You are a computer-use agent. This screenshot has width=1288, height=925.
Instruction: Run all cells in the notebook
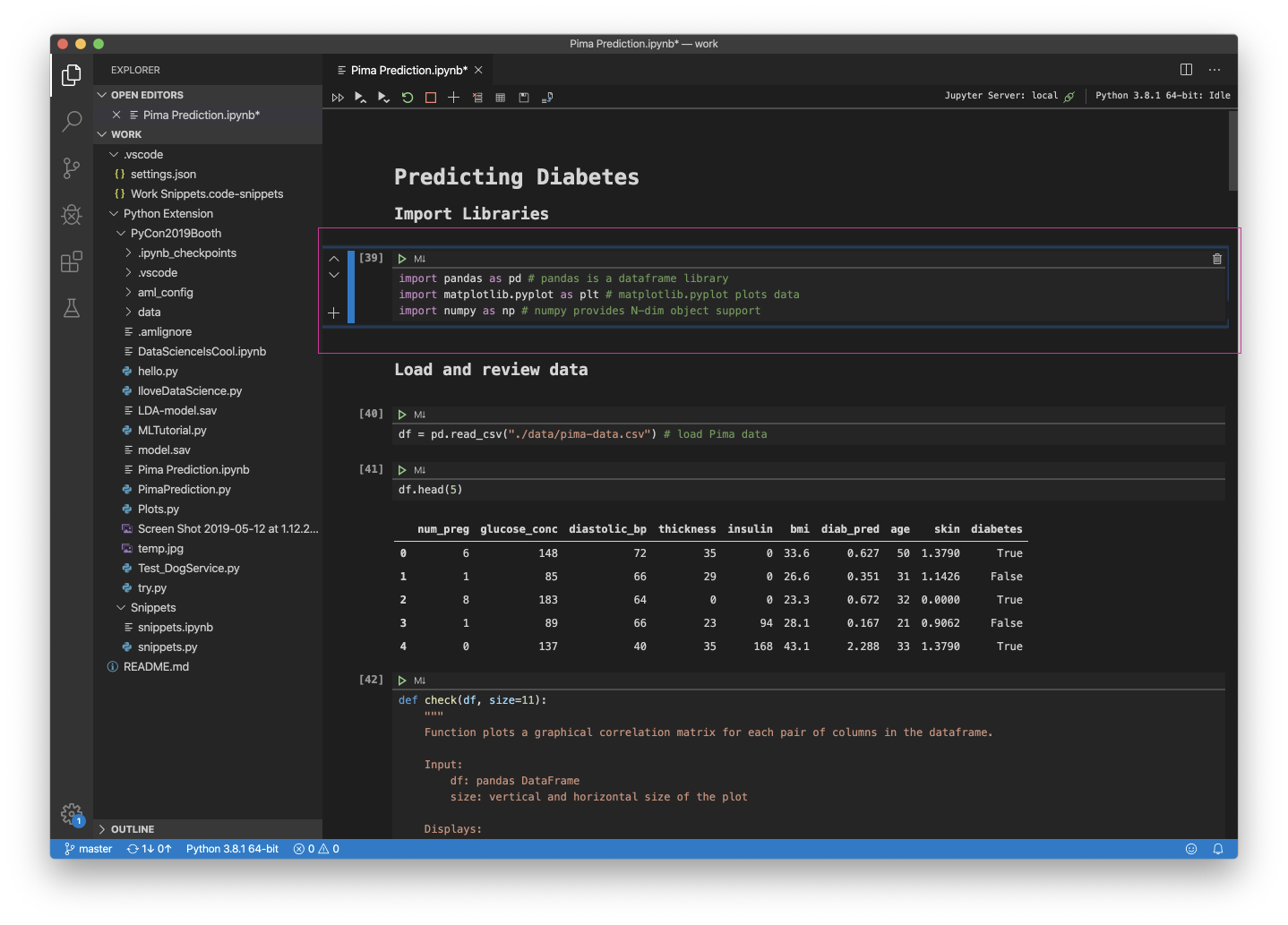point(338,97)
